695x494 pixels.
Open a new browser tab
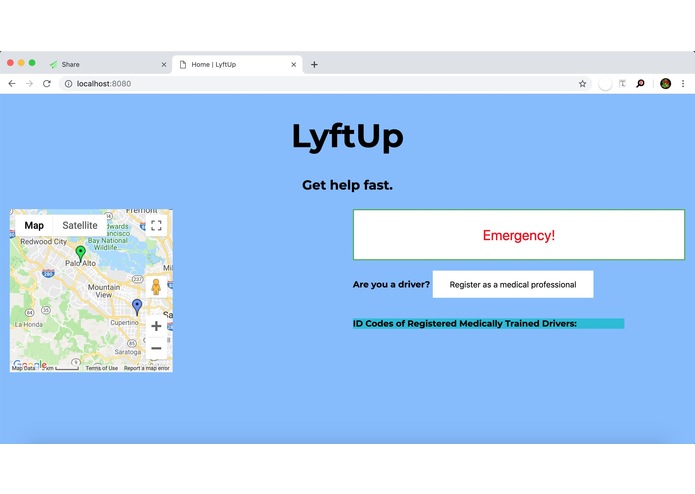[314, 65]
